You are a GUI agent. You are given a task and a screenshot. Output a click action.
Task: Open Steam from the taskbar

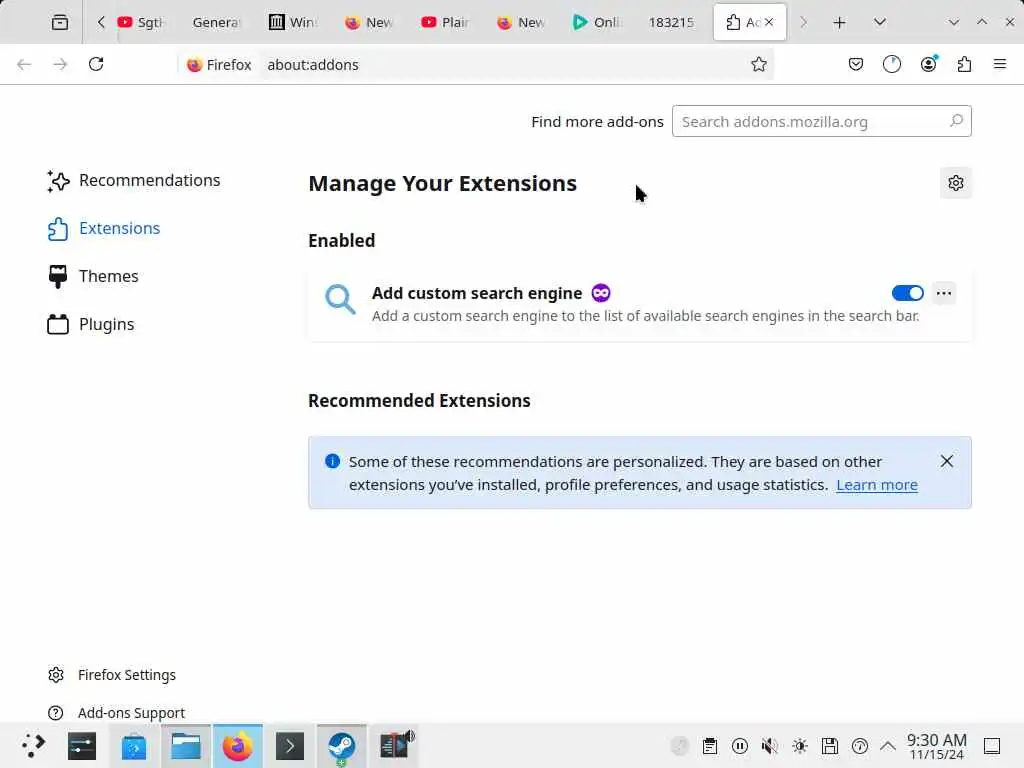342,746
